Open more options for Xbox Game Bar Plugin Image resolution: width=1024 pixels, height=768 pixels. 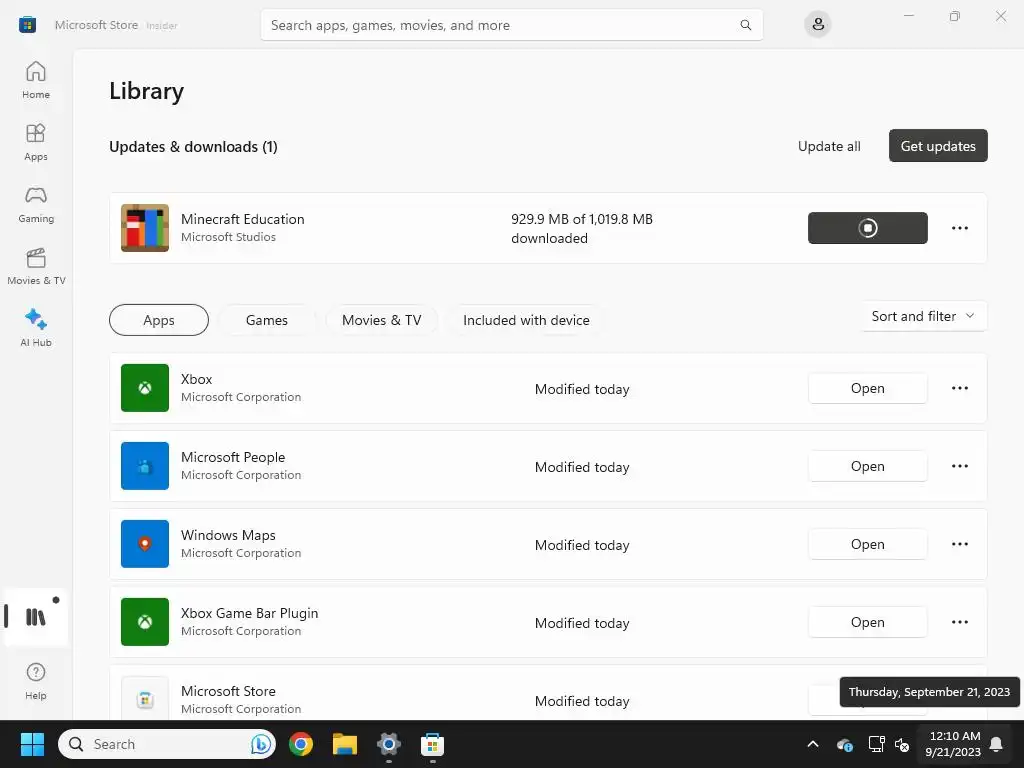tap(959, 622)
